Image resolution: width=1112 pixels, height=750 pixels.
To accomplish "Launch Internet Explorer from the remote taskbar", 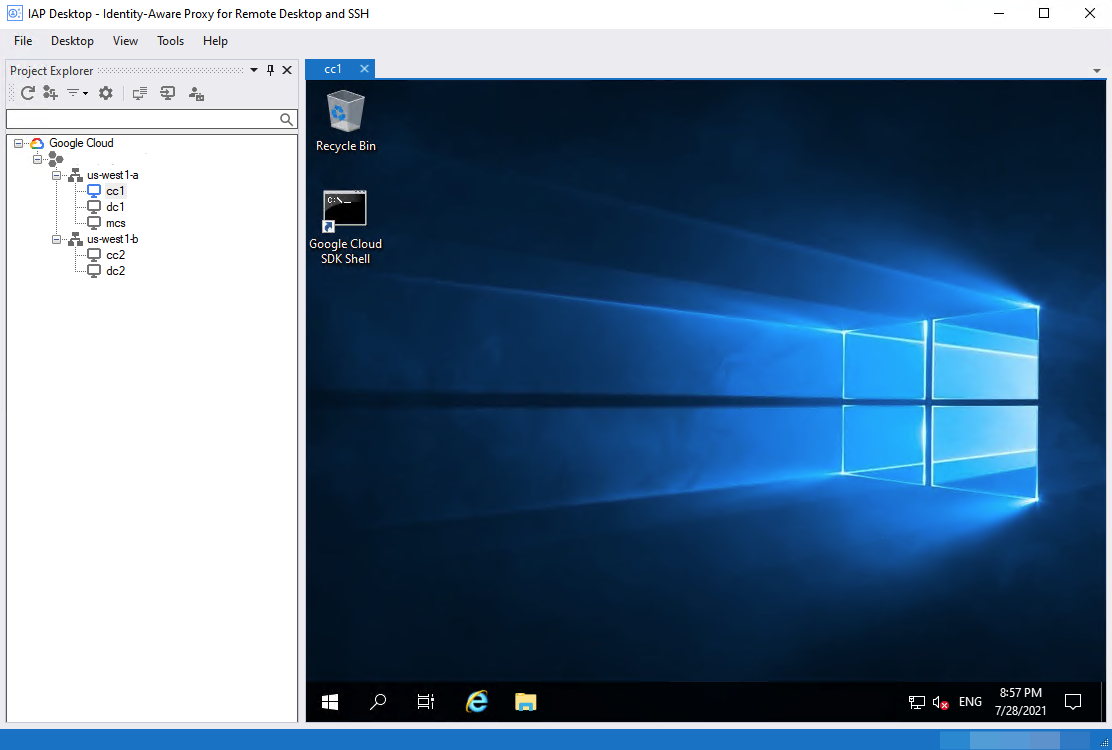I will (x=477, y=702).
